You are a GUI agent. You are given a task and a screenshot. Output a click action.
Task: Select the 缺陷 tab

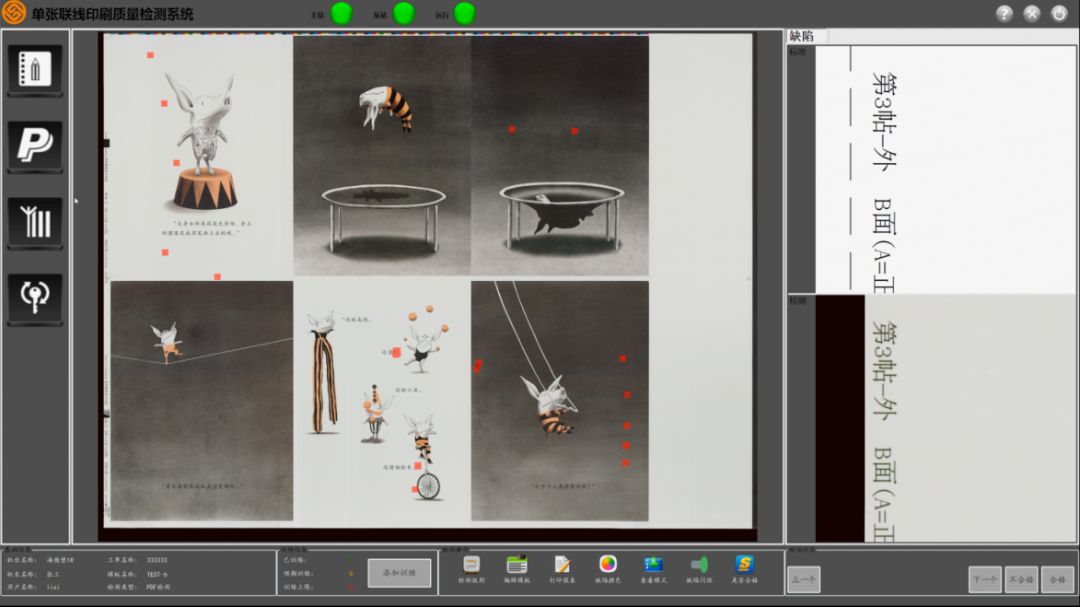802,37
